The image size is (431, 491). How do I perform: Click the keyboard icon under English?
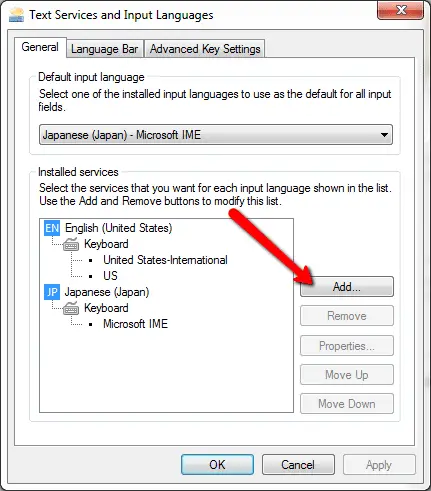pos(71,244)
